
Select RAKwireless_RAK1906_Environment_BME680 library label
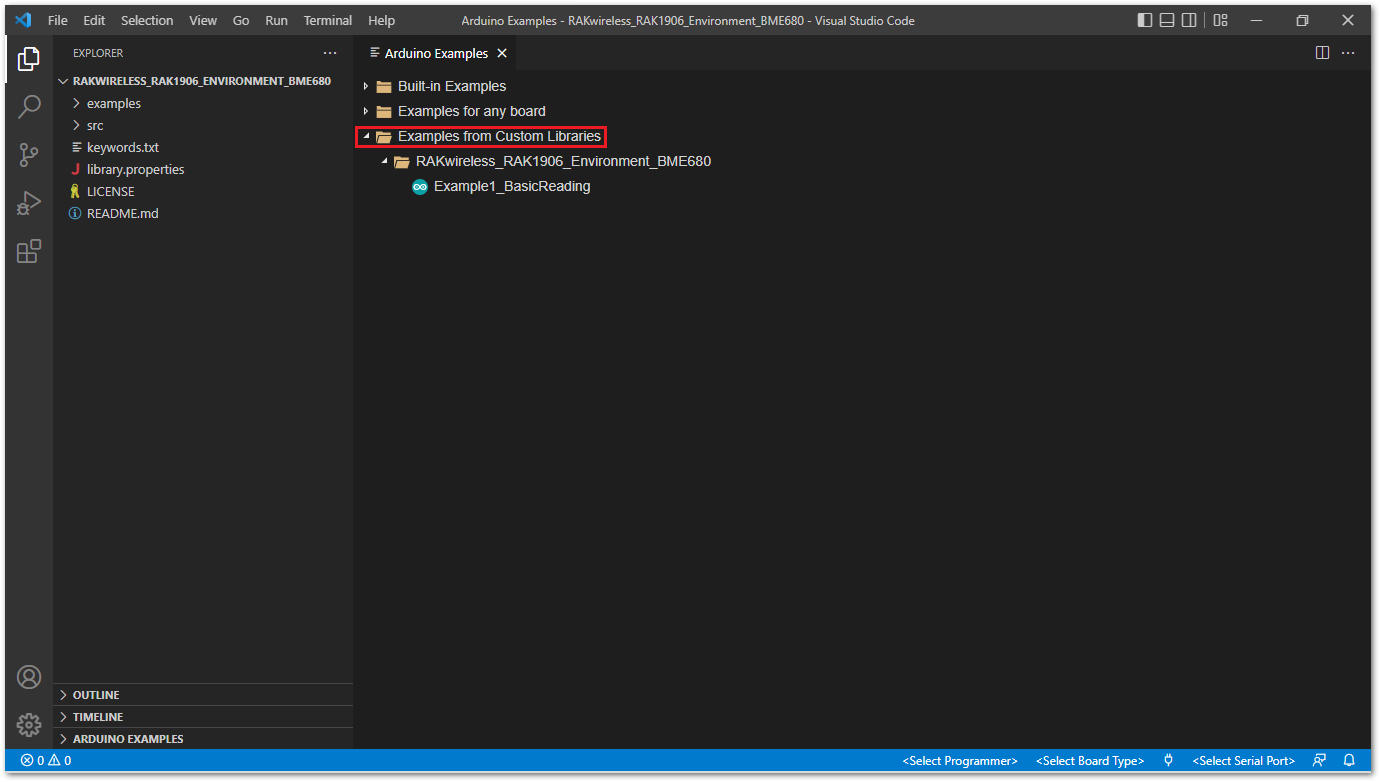(x=563, y=161)
